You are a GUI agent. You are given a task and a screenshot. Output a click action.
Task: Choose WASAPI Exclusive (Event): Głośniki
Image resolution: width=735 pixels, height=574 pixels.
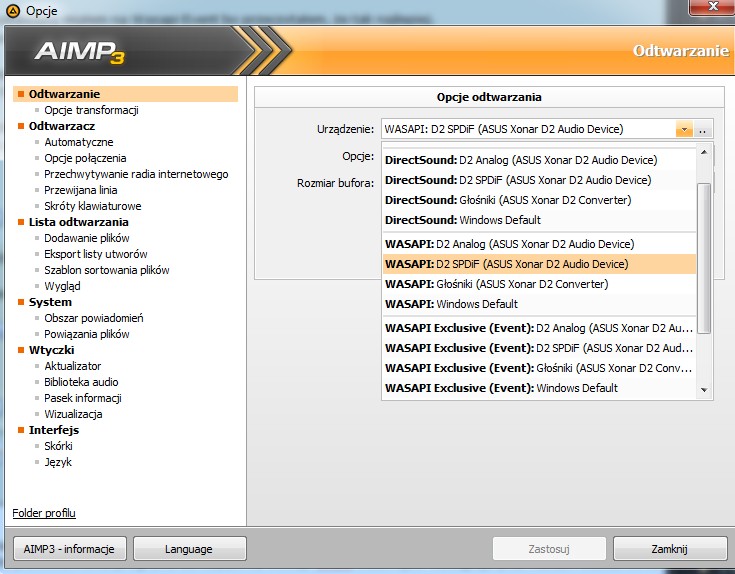[x=539, y=368]
